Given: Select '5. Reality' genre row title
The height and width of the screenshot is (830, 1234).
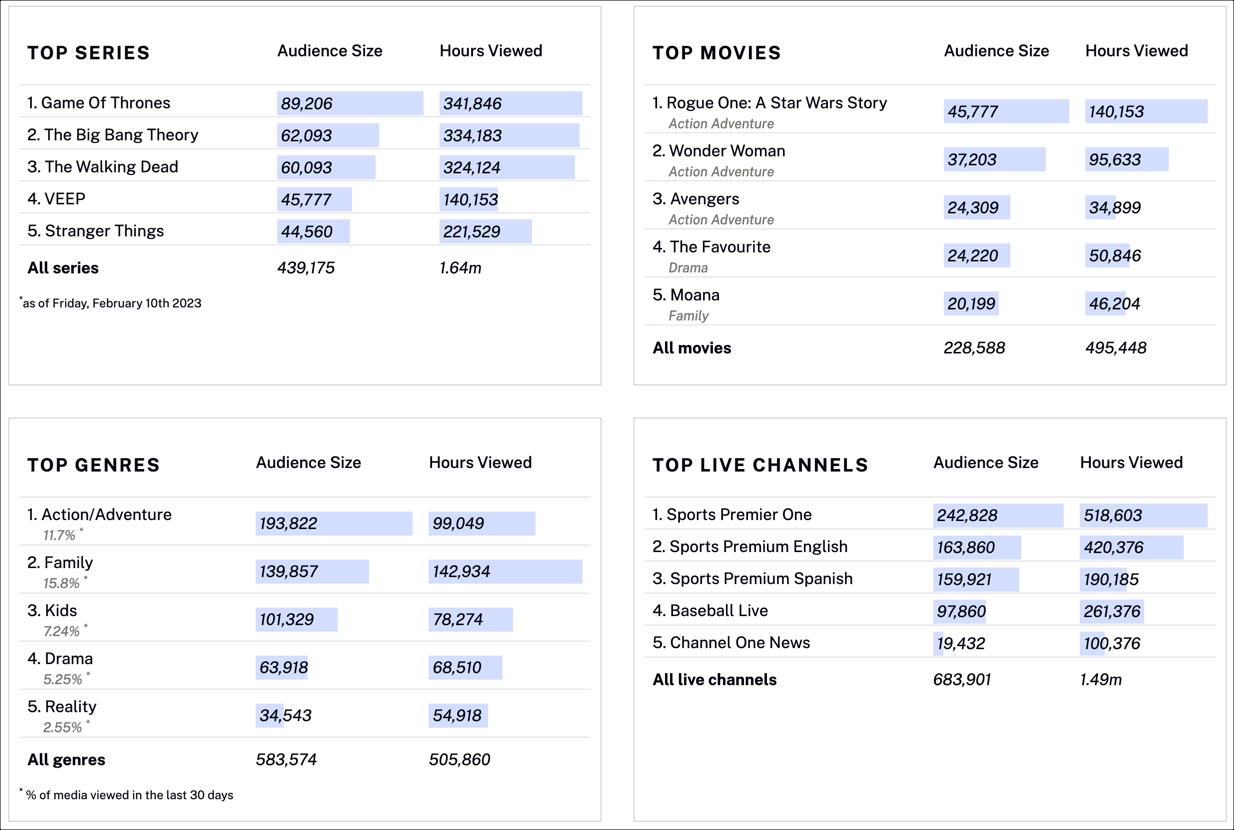Looking at the screenshot, I should click(x=62, y=707).
